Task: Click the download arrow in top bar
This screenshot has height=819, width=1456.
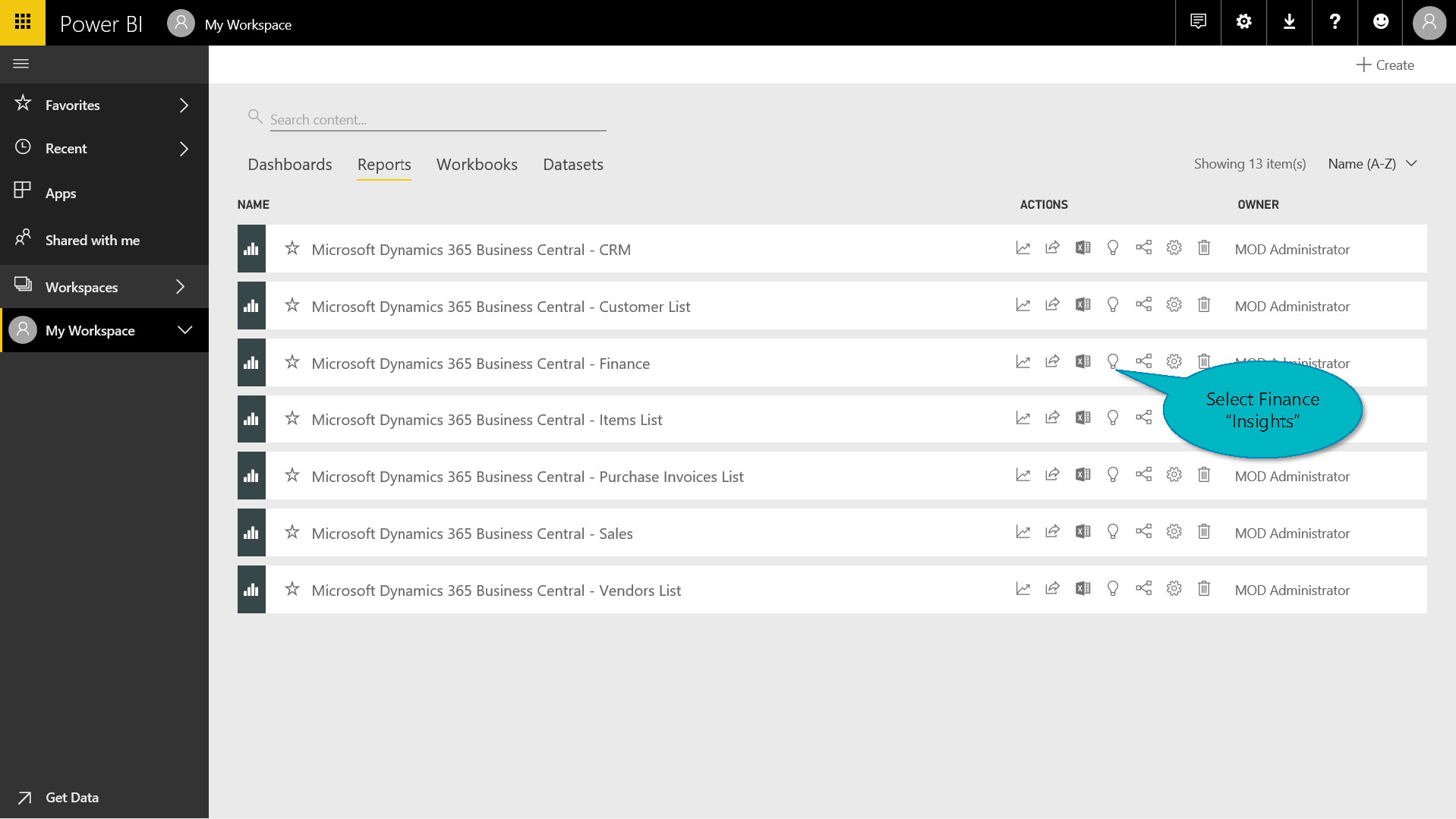Action: (x=1289, y=23)
